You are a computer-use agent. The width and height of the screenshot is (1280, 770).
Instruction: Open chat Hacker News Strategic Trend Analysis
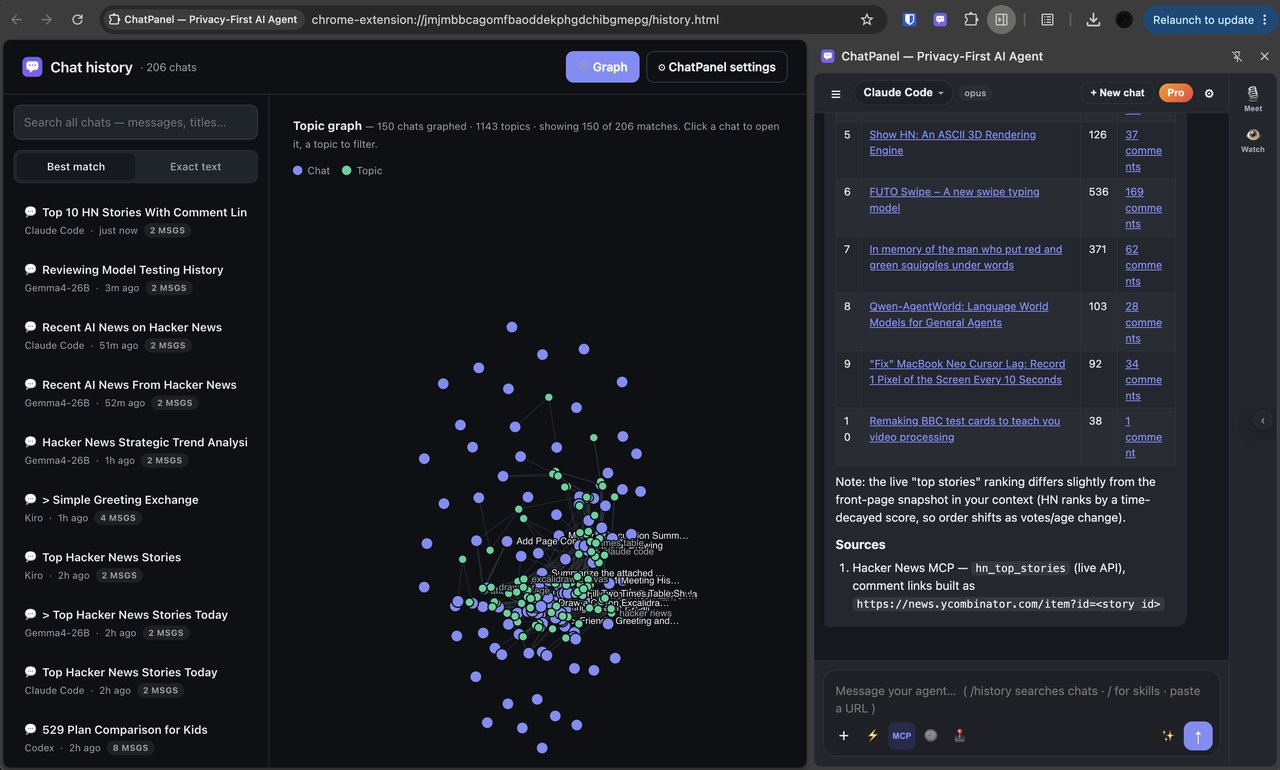pyautogui.click(x=136, y=451)
